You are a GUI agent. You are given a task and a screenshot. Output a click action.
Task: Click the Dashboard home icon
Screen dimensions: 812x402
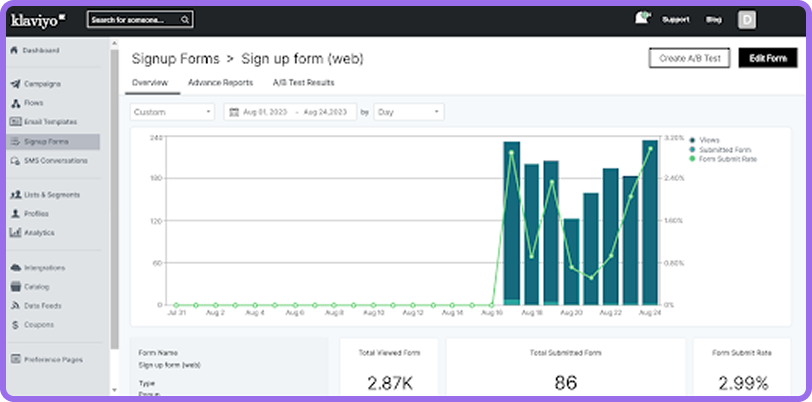coord(14,50)
